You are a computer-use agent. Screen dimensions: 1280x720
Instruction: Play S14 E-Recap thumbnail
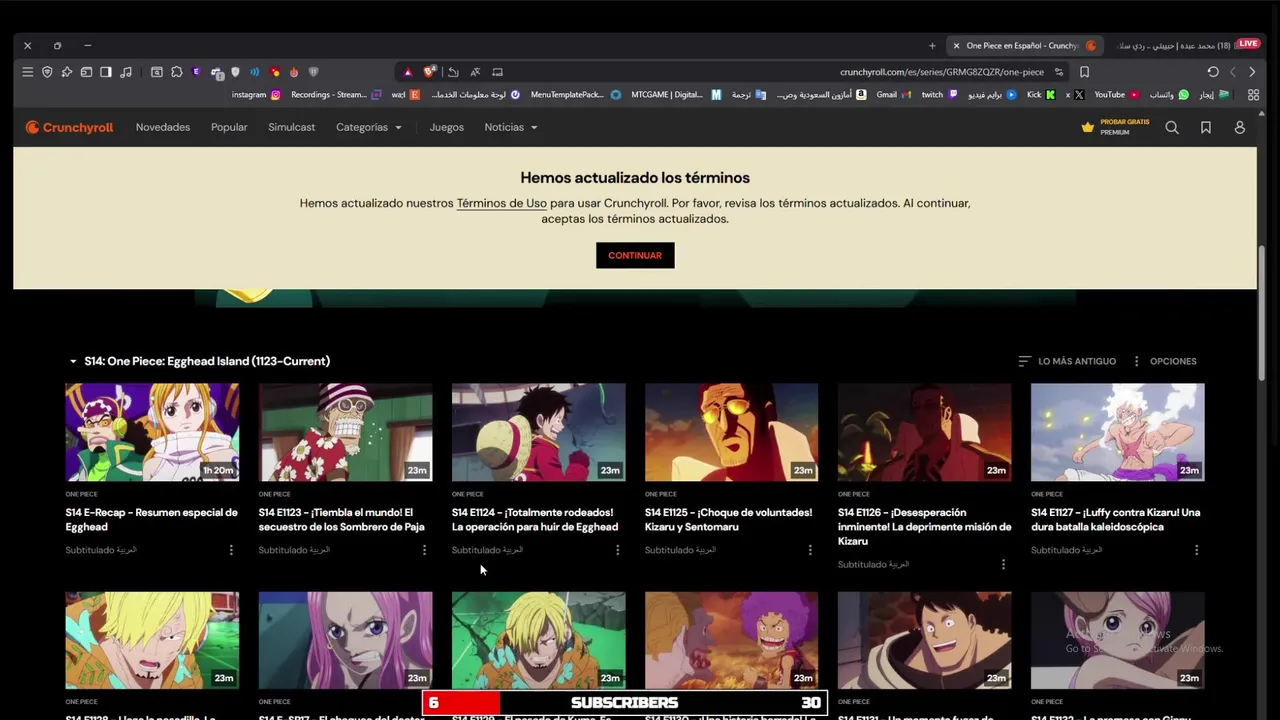(152, 433)
